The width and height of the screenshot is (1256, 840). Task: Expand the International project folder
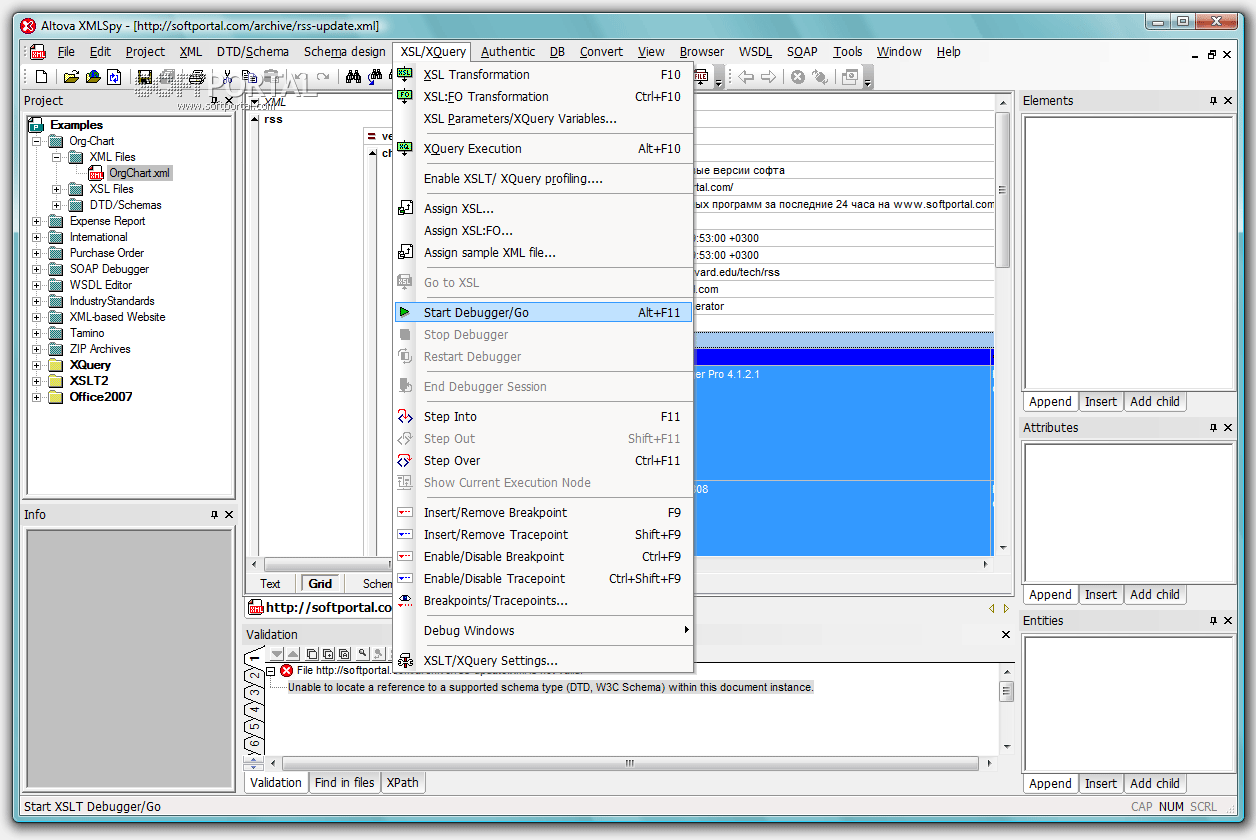37,237
